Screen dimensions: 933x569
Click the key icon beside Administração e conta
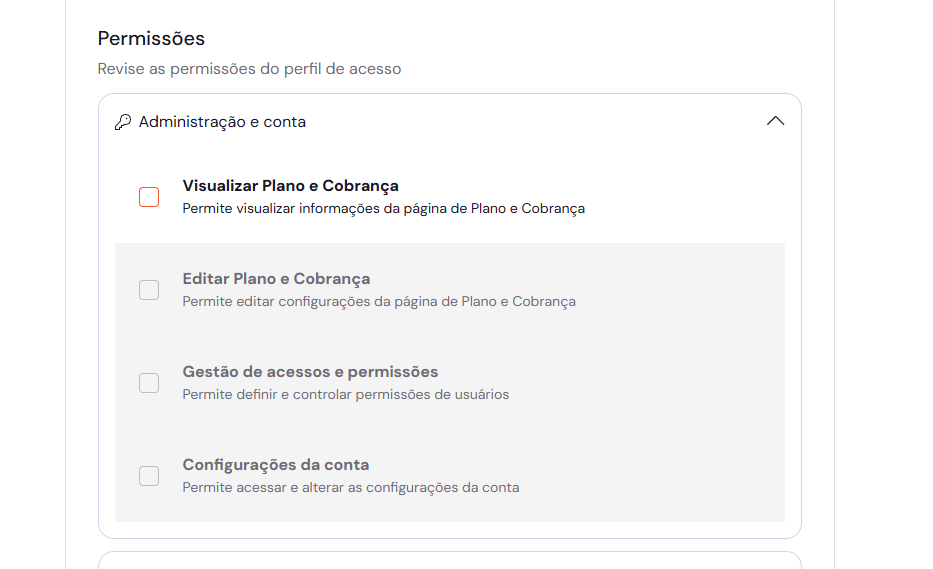pyautogui.click(x=123, y=122)
